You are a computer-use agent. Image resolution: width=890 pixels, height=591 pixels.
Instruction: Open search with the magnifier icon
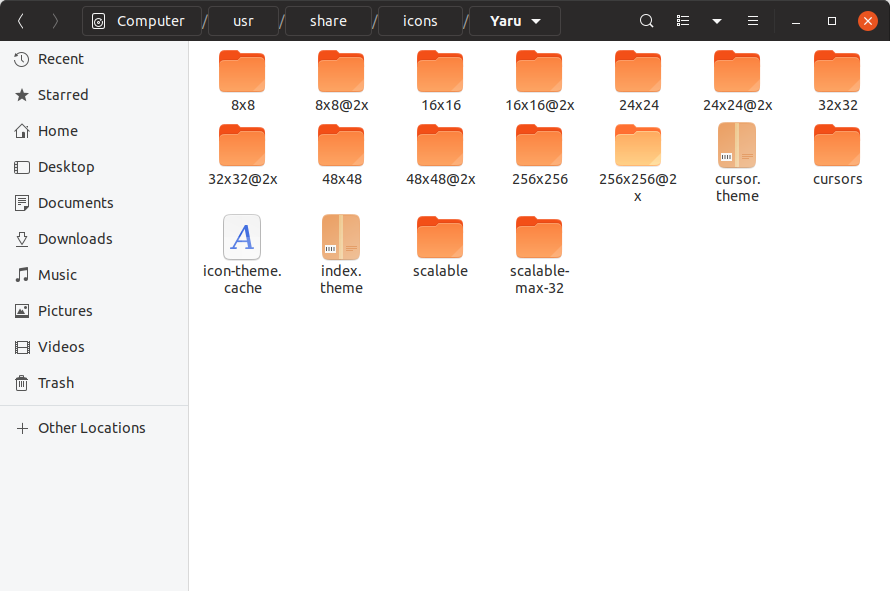[x=646, y=21]
